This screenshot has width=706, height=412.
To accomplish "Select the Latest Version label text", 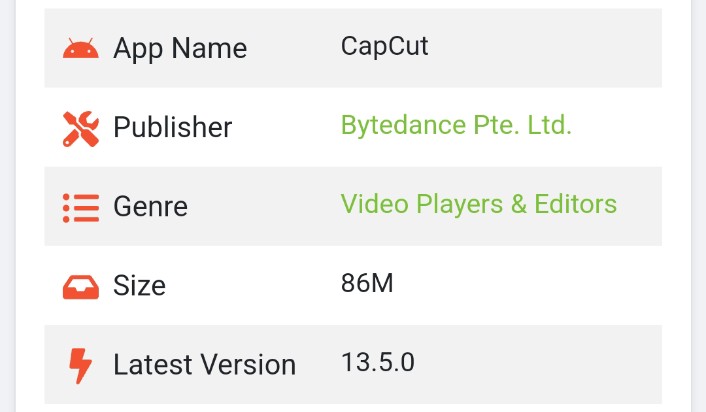I will coord(204,364).
